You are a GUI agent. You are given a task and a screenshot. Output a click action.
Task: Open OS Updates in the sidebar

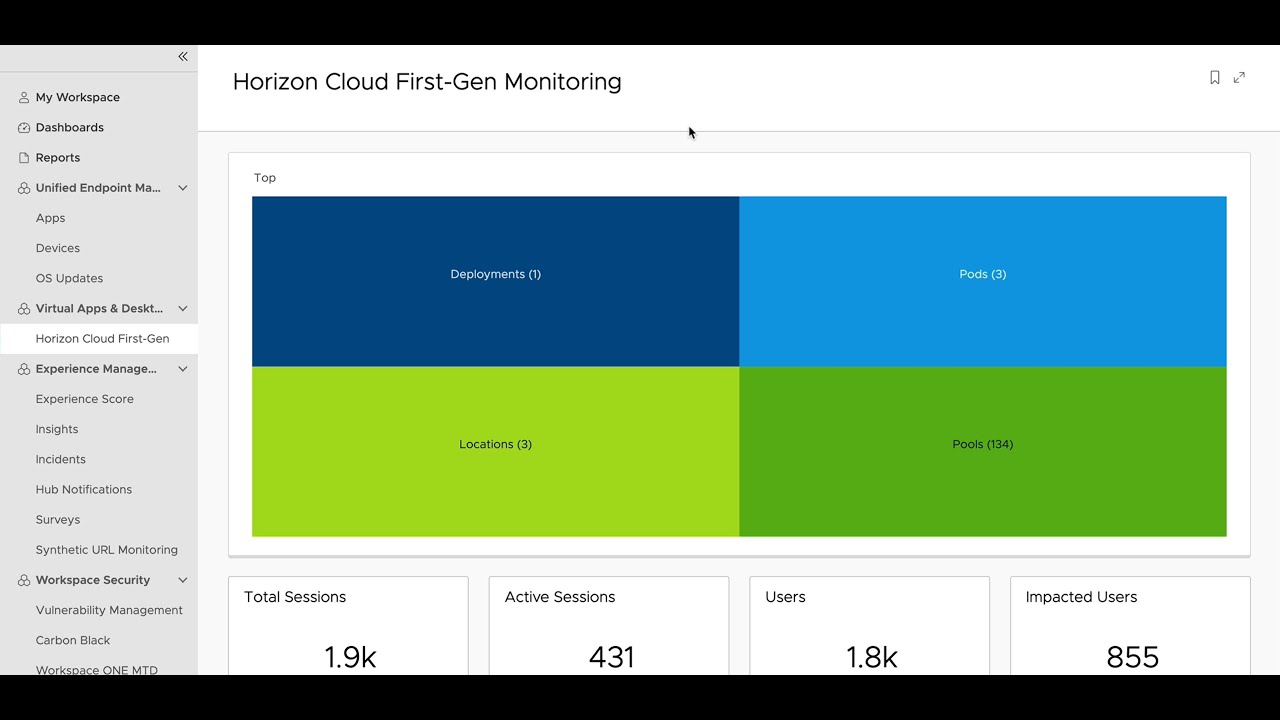(69, 278)
